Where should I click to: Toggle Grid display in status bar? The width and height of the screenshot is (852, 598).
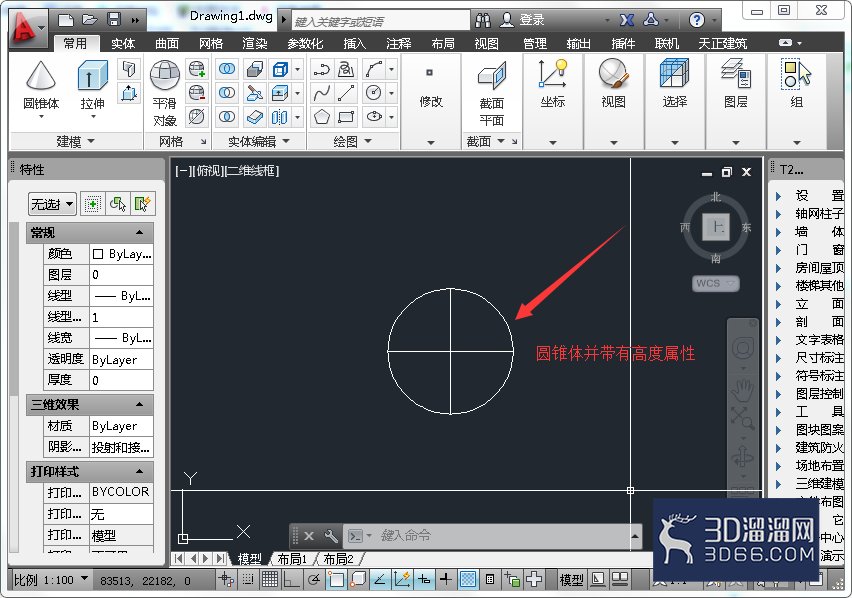[x=270, y=580]
